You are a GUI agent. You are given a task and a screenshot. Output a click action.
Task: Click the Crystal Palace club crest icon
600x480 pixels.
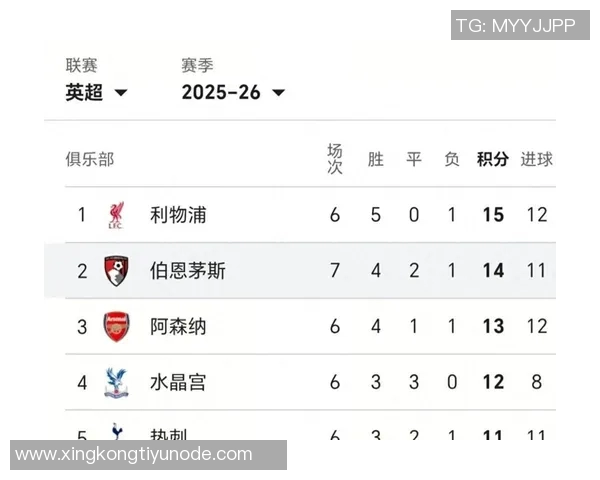point(116,382)
